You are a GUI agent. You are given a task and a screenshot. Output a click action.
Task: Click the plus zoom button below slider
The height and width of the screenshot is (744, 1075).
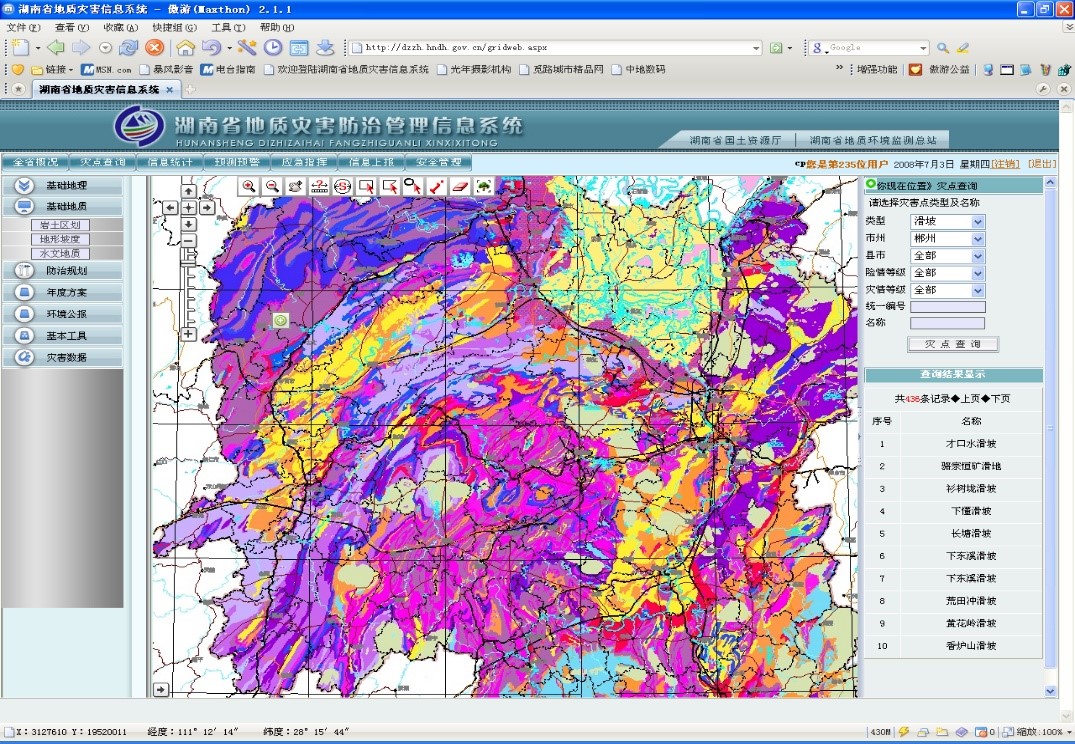[x=188, y=334]
